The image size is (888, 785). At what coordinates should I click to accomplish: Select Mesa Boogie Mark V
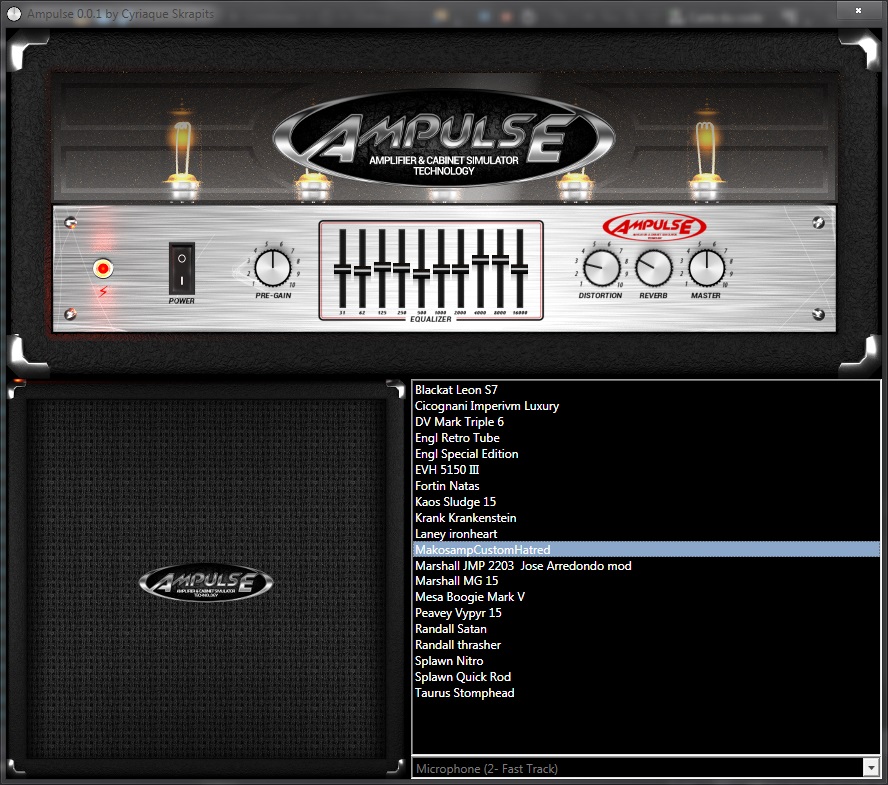646,597
